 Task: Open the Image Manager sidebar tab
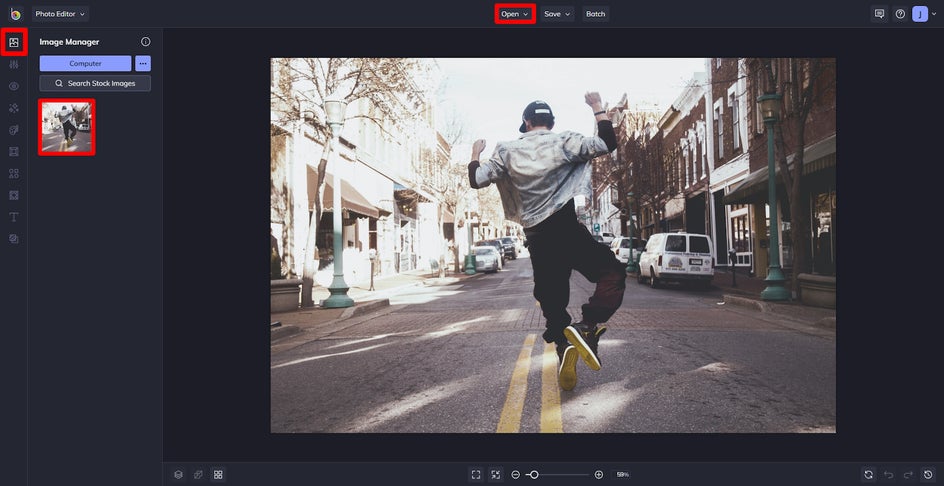point(14,42)
